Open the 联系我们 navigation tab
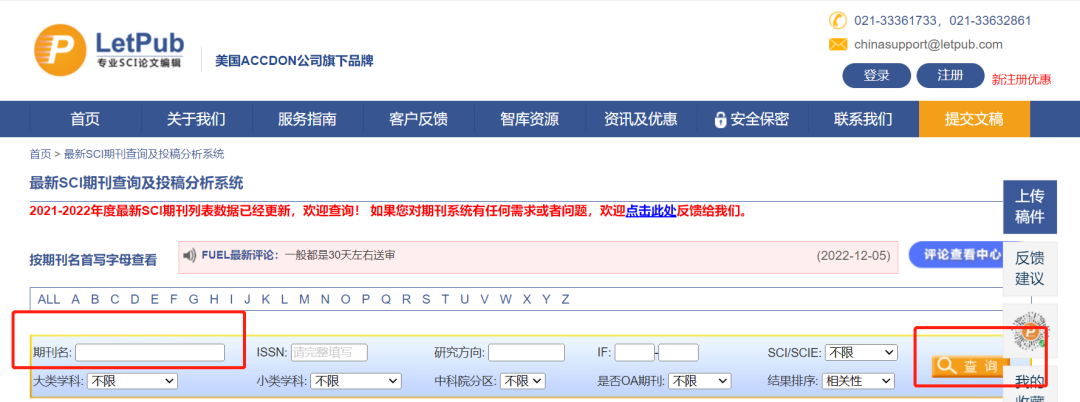The height and width of the screenshot is (402, 1080). coord(863,119)
